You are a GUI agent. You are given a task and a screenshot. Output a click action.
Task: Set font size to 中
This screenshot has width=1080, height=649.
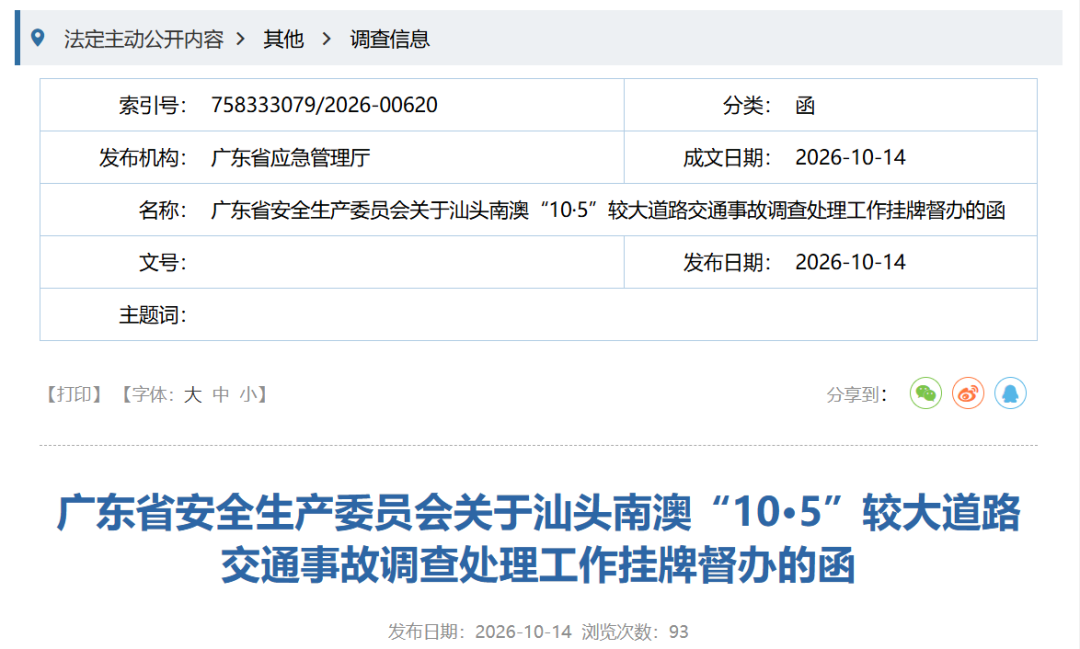tap(220, 394)
